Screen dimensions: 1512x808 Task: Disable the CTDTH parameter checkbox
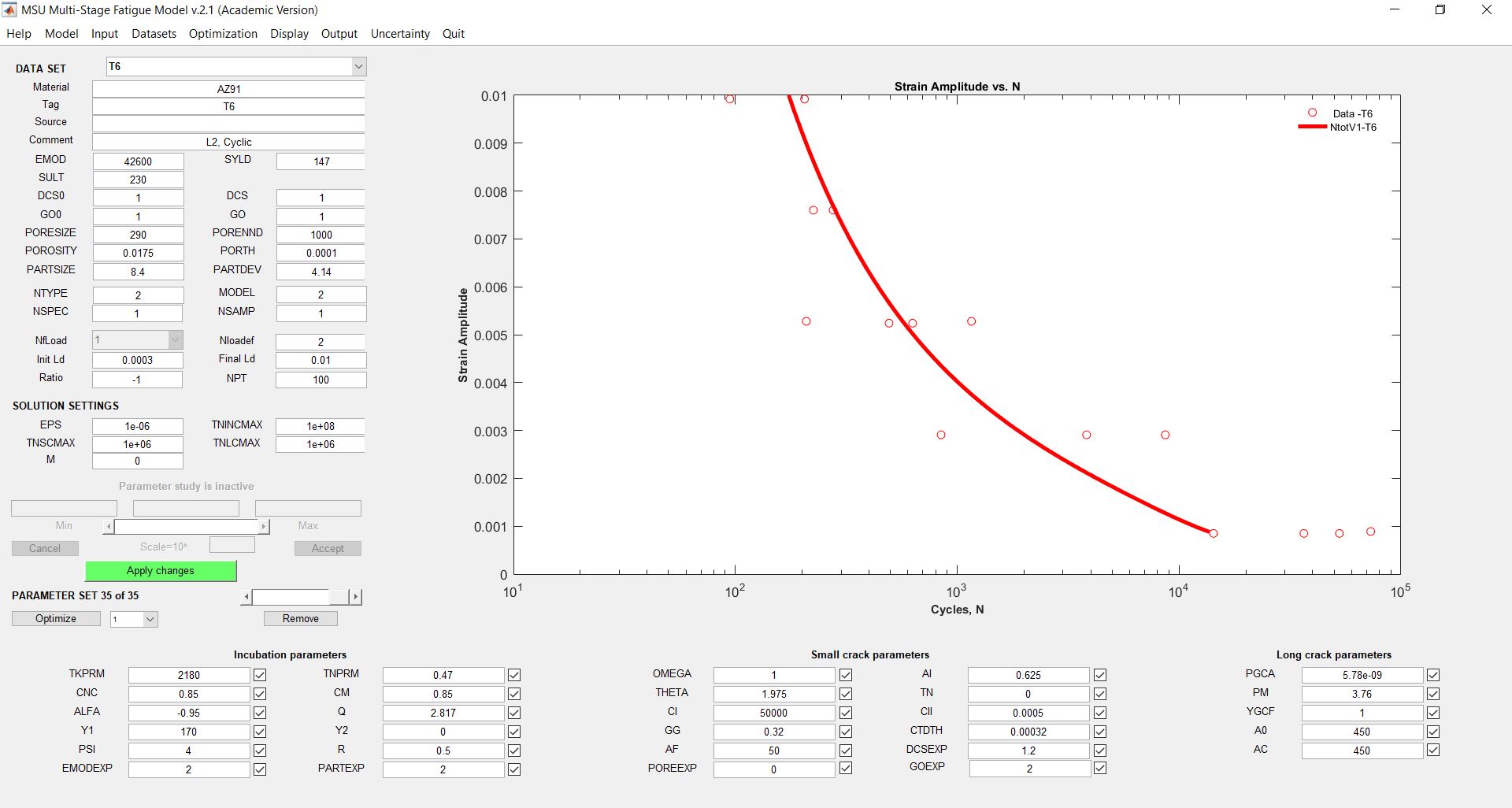[1100, 732]
